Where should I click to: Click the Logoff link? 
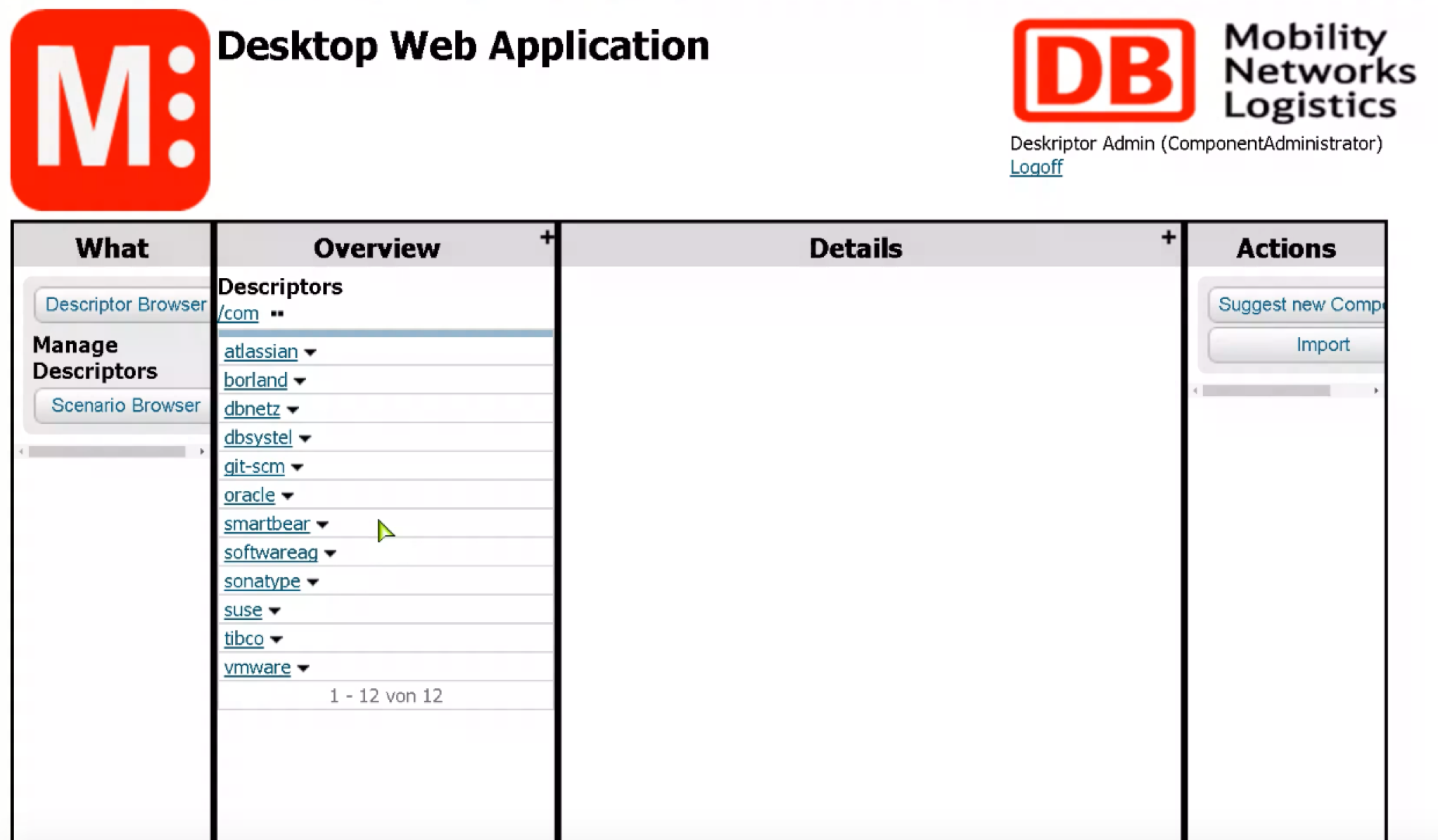click(x=1036, y=167)
